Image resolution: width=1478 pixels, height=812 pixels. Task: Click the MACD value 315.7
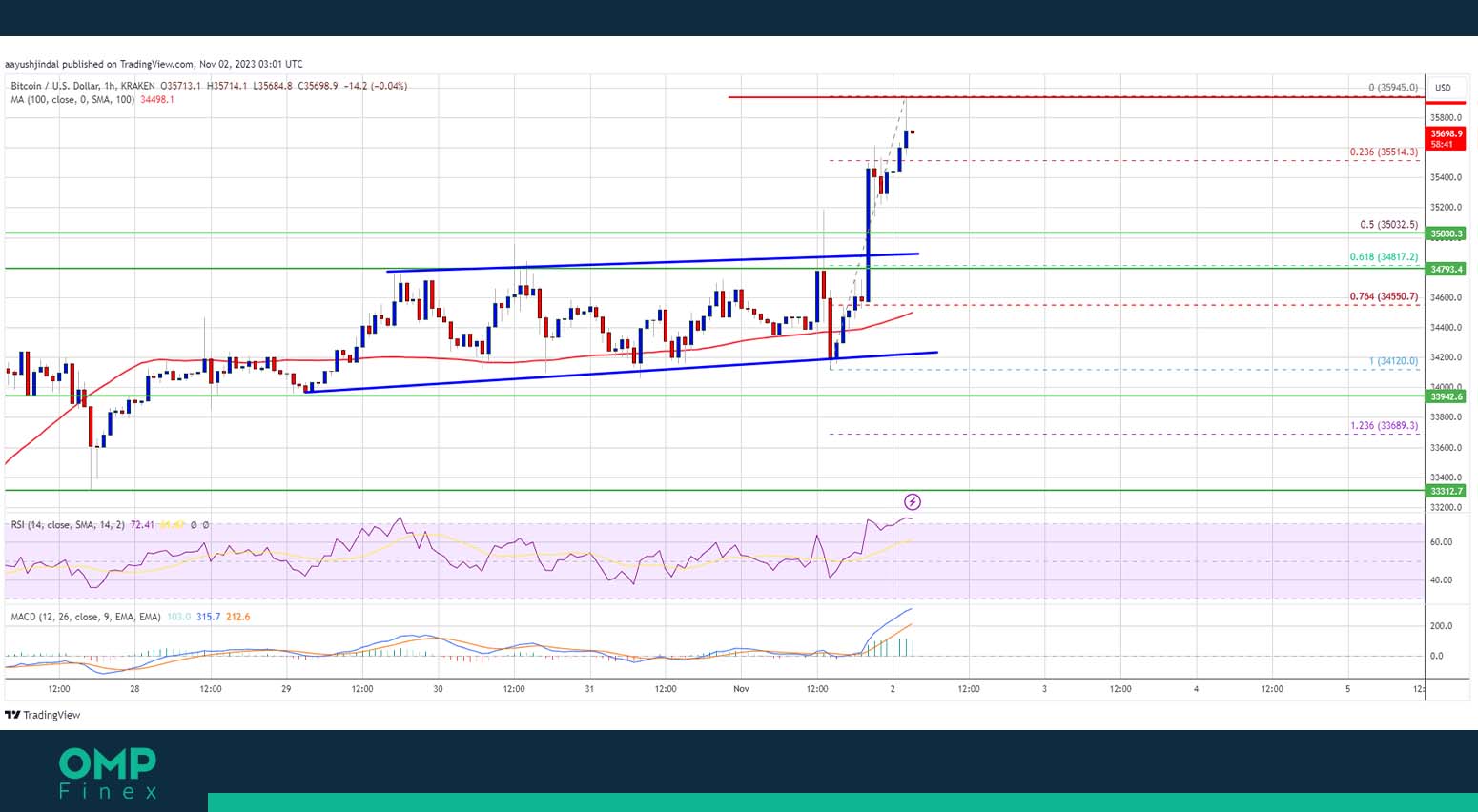[209, 617]
